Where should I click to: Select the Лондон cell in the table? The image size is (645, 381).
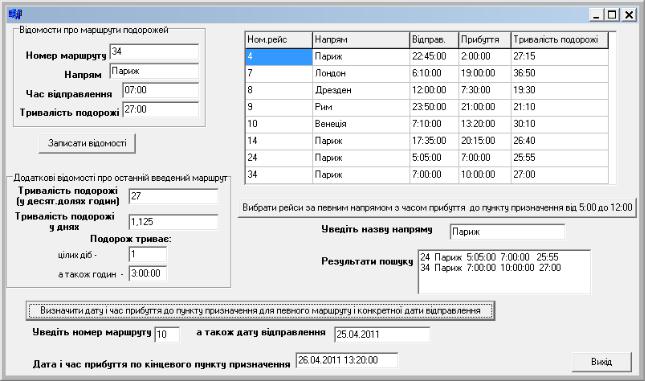361,74
